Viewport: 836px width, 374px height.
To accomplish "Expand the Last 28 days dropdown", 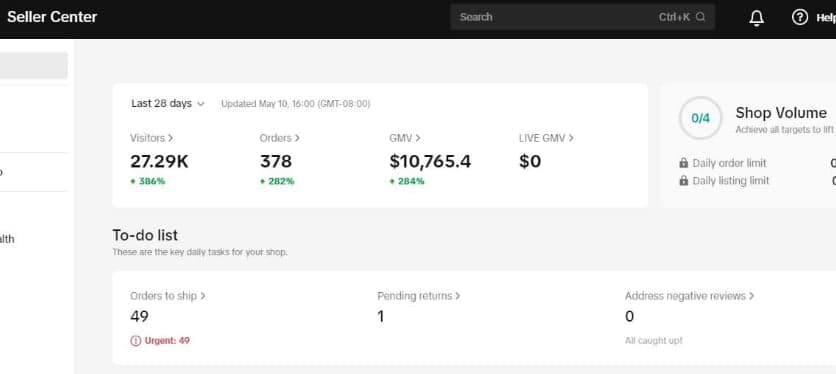I will pos(168,104).
